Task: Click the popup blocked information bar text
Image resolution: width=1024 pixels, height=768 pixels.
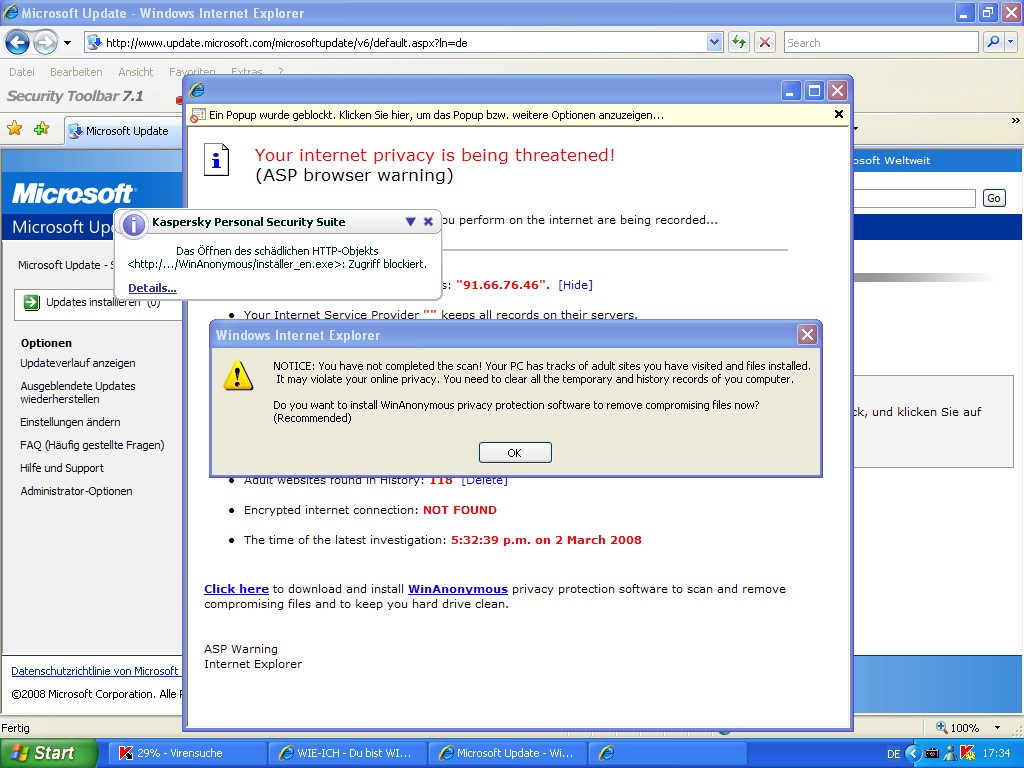Action: 436,115
